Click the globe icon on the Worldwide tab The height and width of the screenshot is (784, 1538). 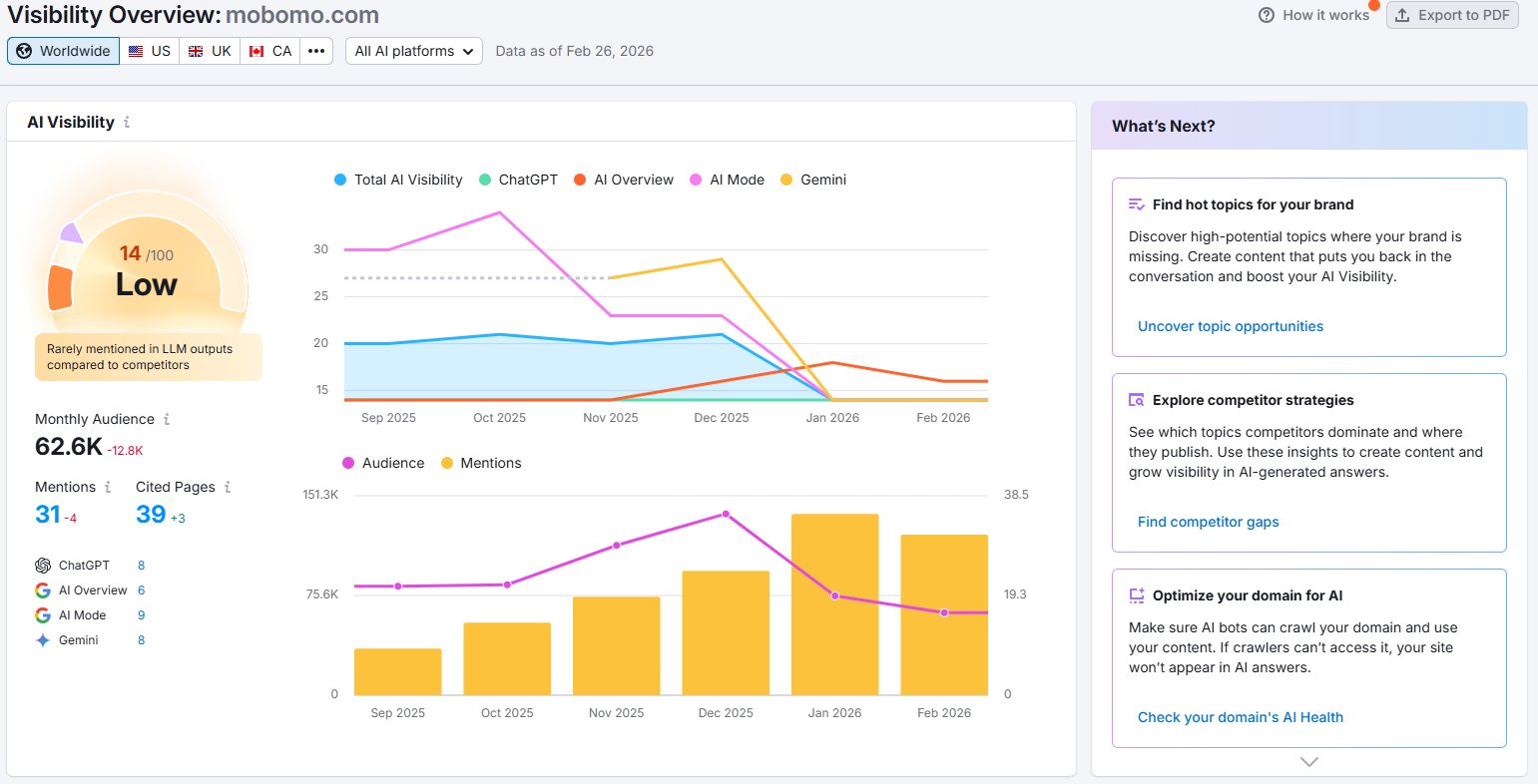[24, 51]
